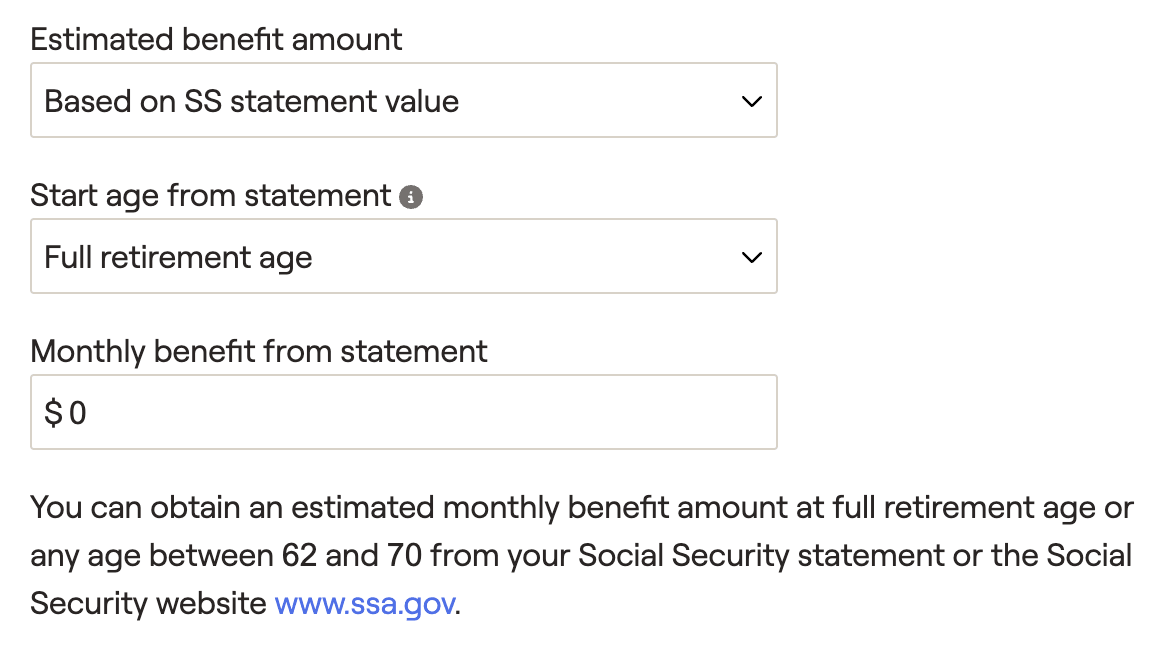Click the 'Monthly benefit from statement' label
1176x646 pixels.
pyautogui.click(x=259, y=352)
